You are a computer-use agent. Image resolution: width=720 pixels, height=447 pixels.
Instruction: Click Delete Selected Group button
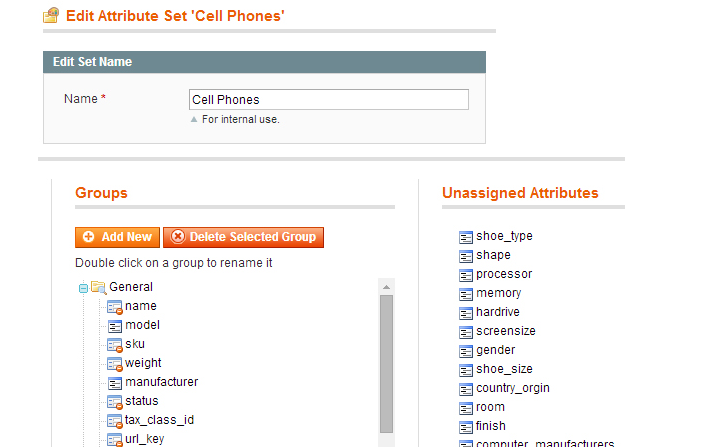coord(243,237)
